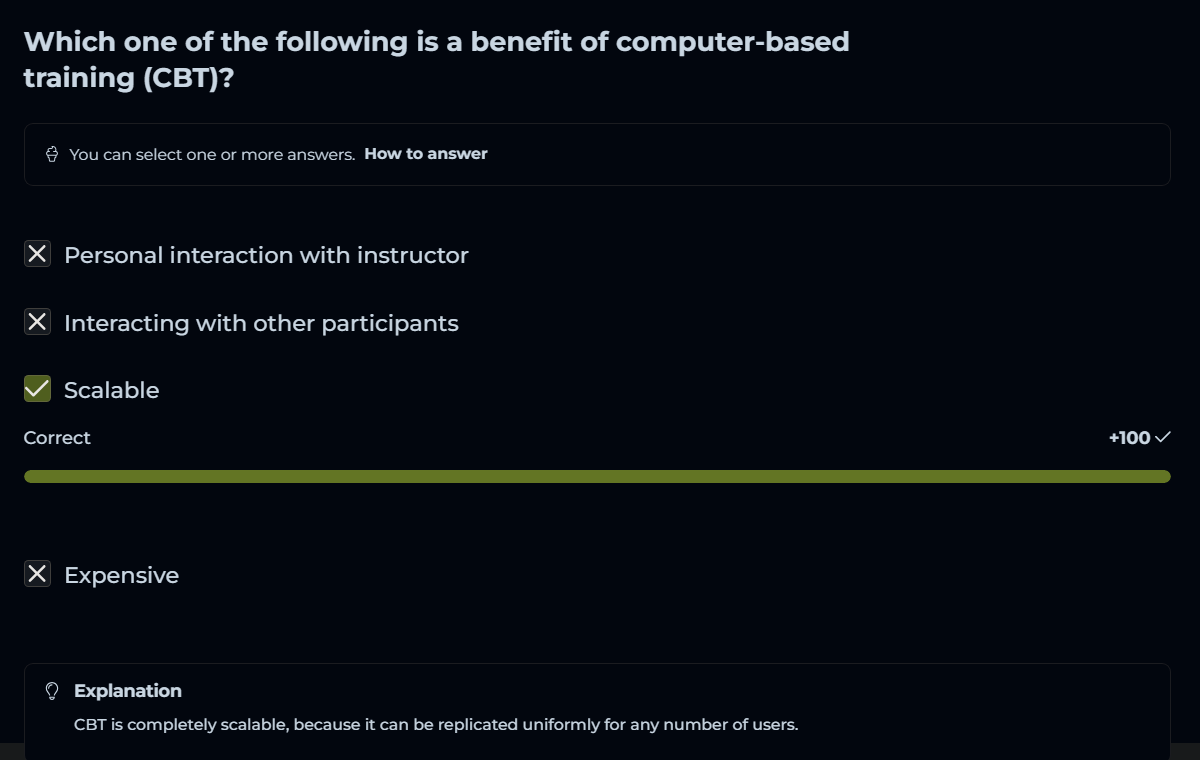
Task: Click the Explanation heading
Action: pos(128,691)
